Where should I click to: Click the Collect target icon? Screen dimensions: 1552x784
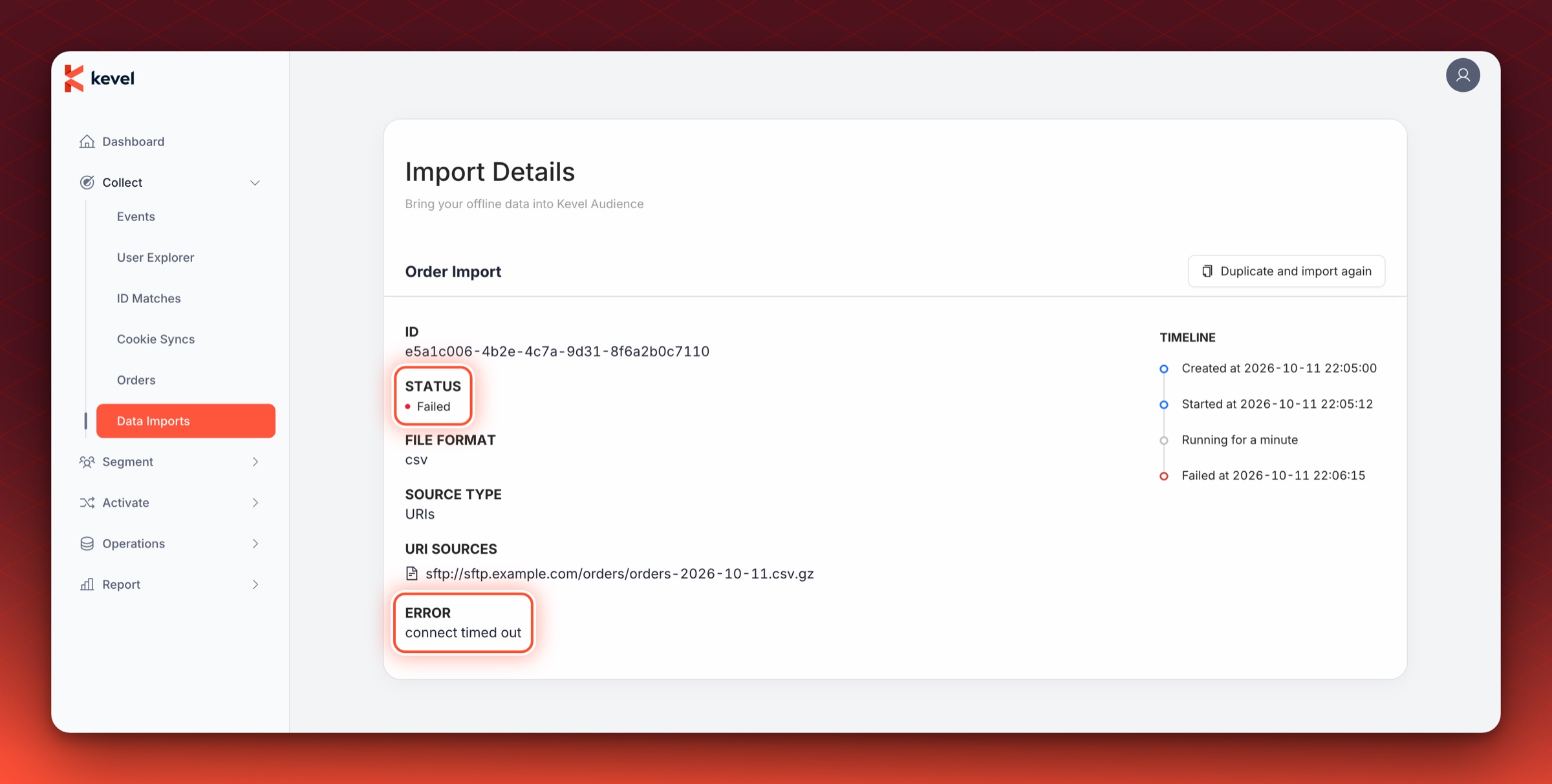[x=87, y=182]
